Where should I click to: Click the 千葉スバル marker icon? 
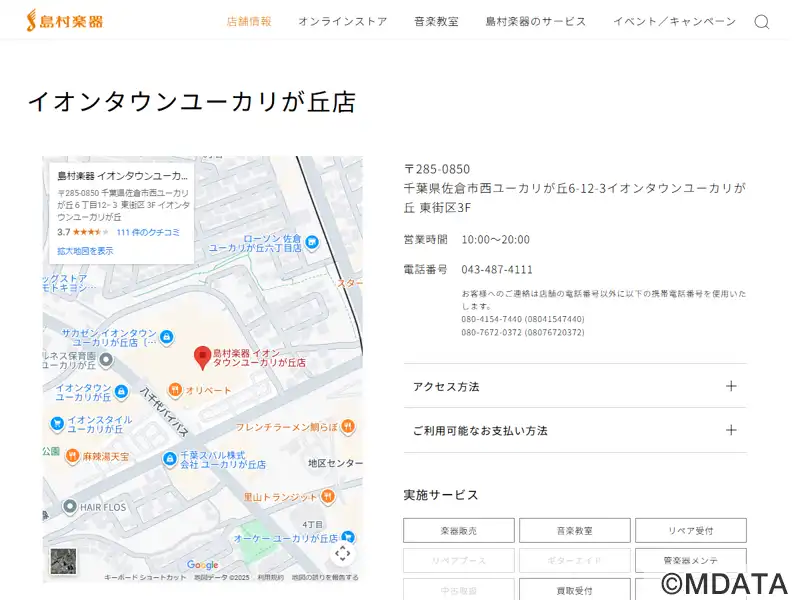169,459
